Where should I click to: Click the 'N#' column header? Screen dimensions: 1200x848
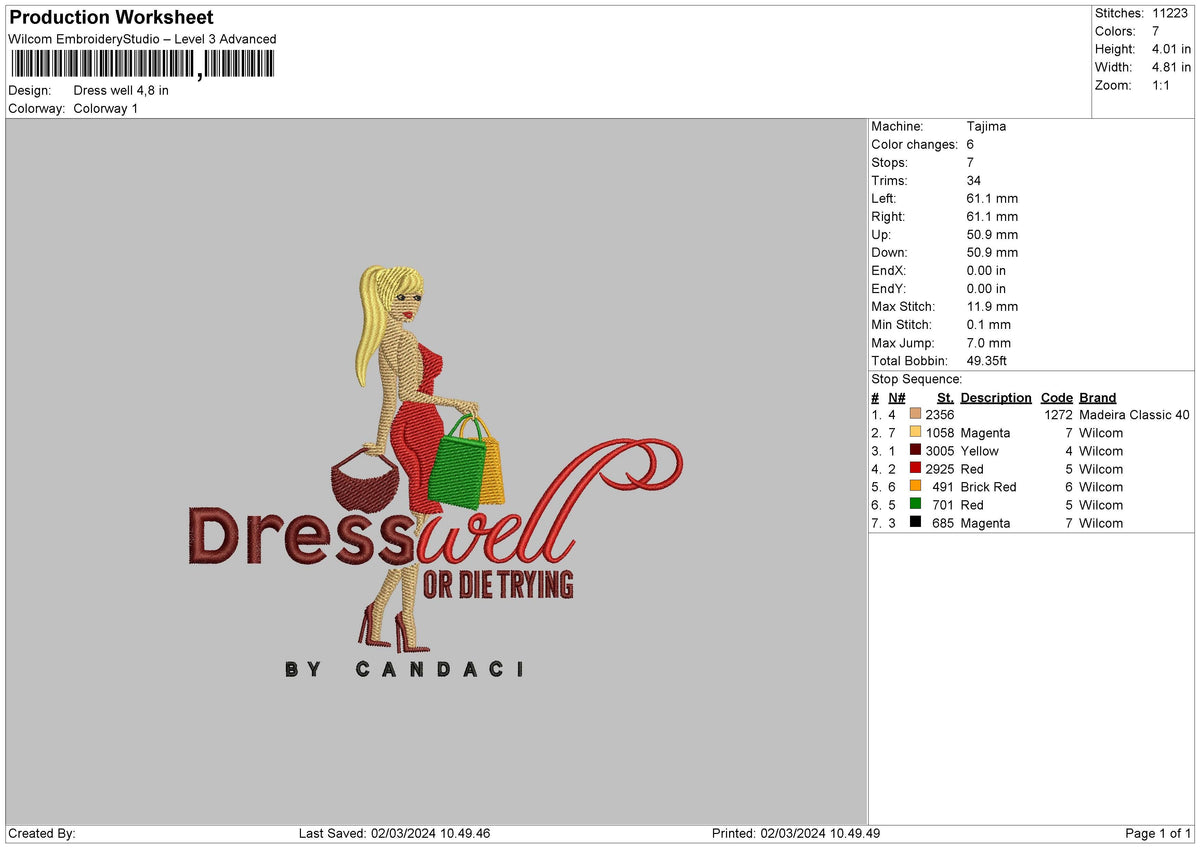coord(896,397)
